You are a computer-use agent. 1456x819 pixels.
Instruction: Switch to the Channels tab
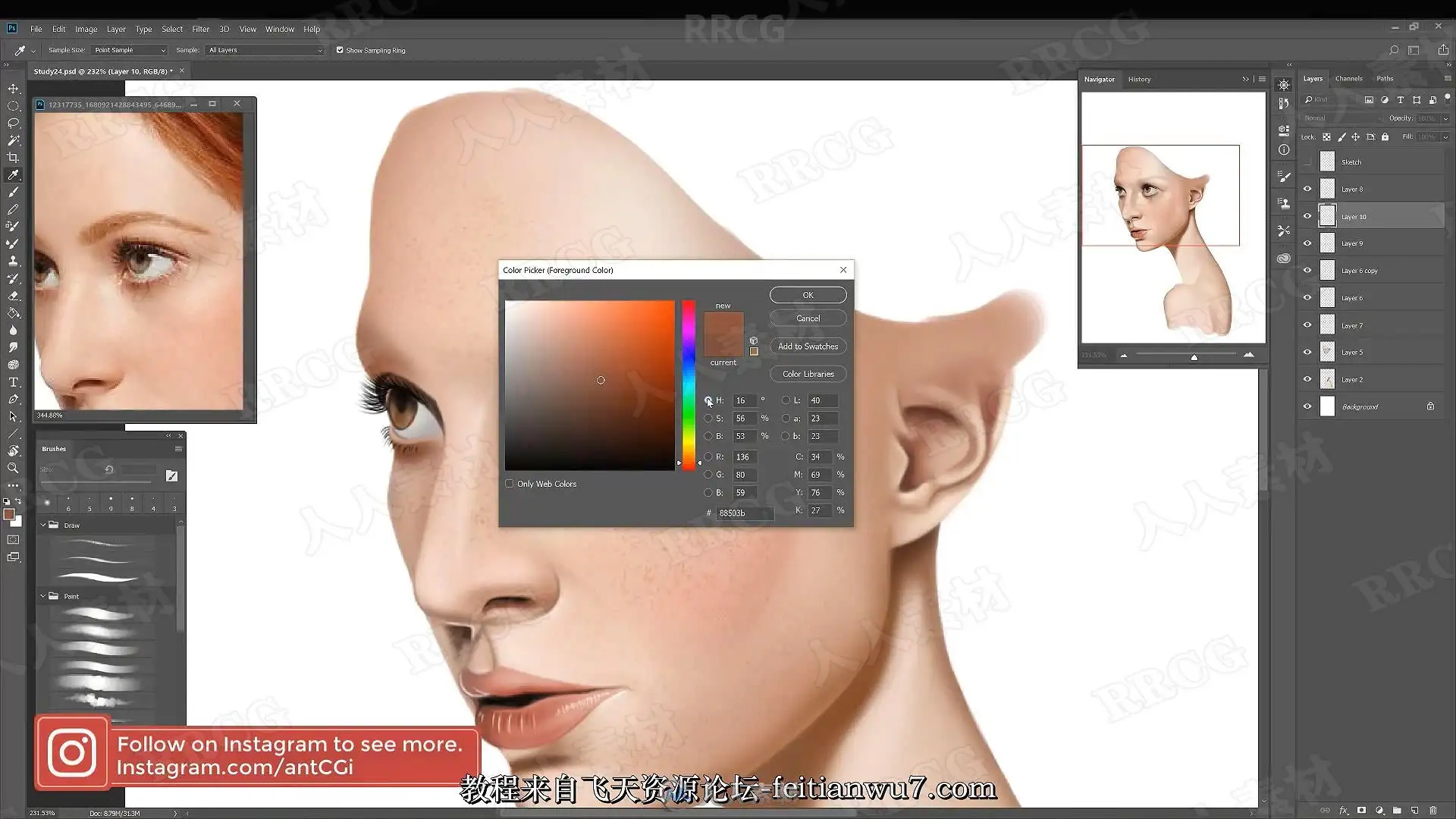pos(1348,79)
